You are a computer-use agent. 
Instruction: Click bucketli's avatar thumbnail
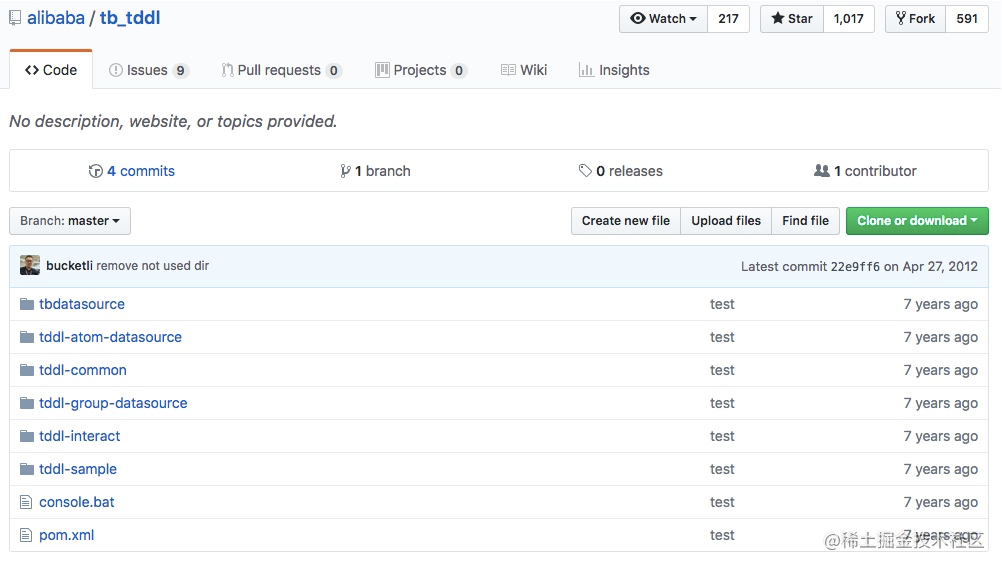click(30, 265)
